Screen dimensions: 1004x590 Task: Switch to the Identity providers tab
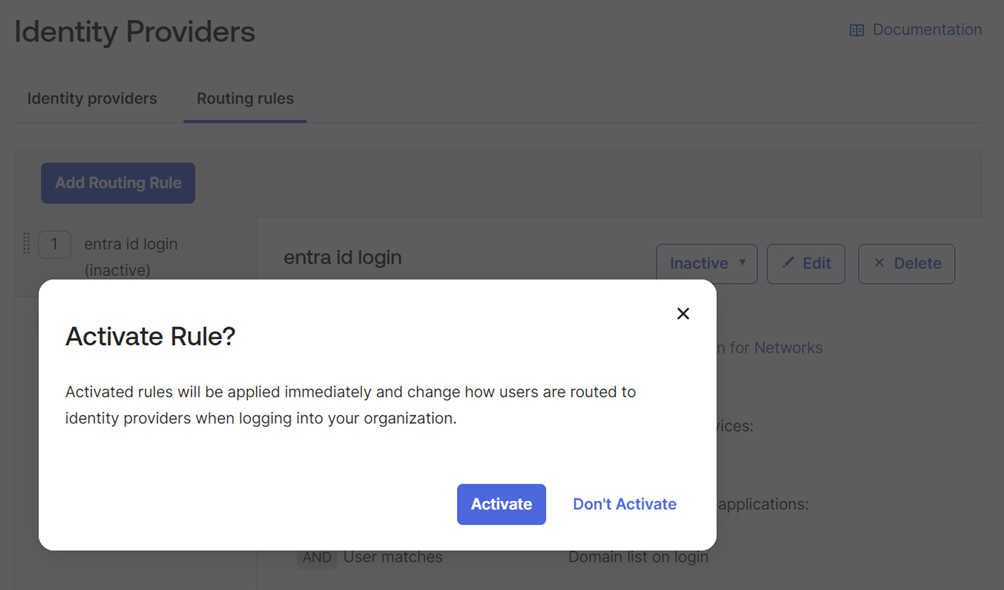click(x=92, y=99)
